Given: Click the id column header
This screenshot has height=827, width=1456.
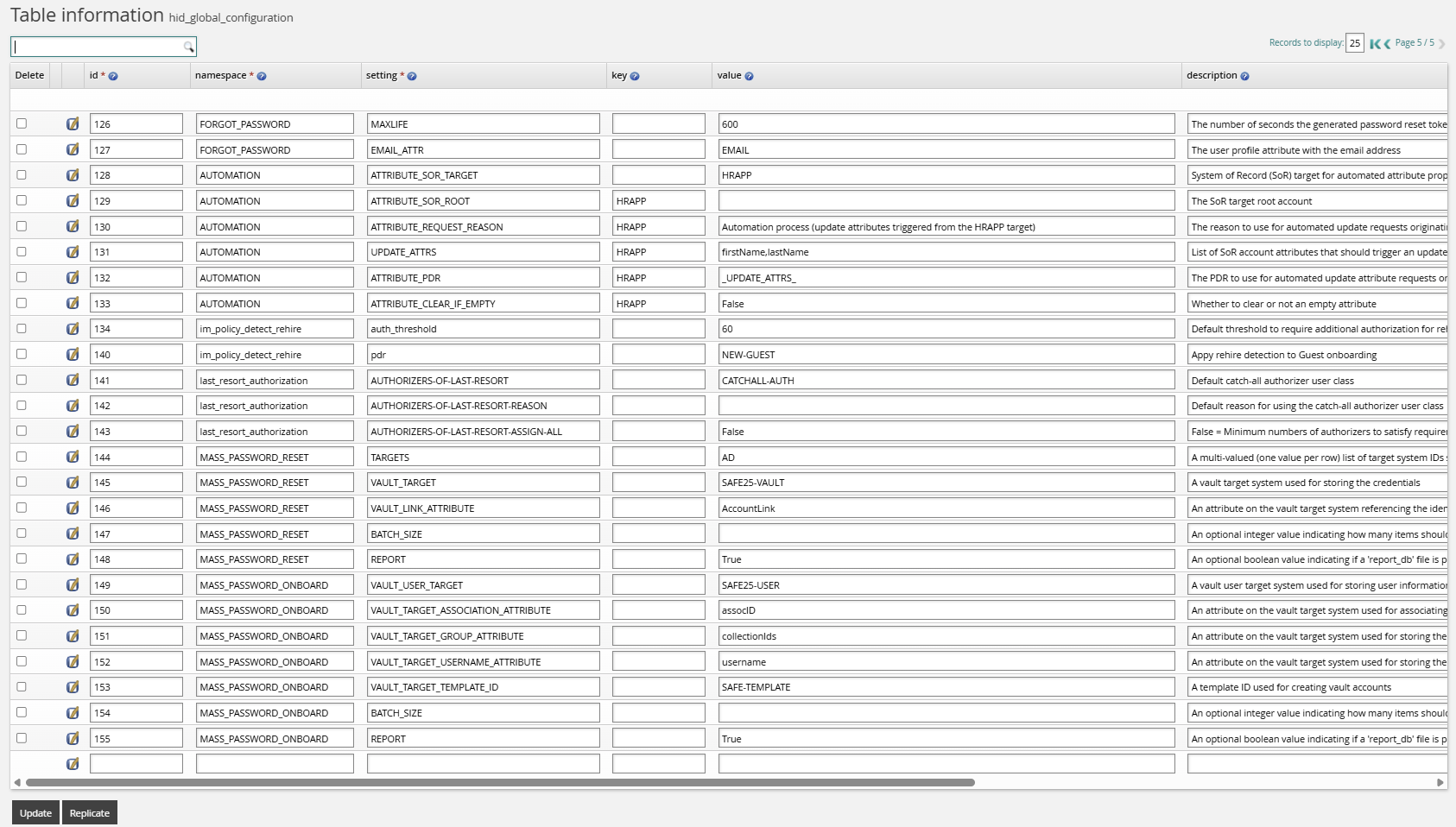Looking at the screenshot, I should pyautogui.click(x=94, y=75).
